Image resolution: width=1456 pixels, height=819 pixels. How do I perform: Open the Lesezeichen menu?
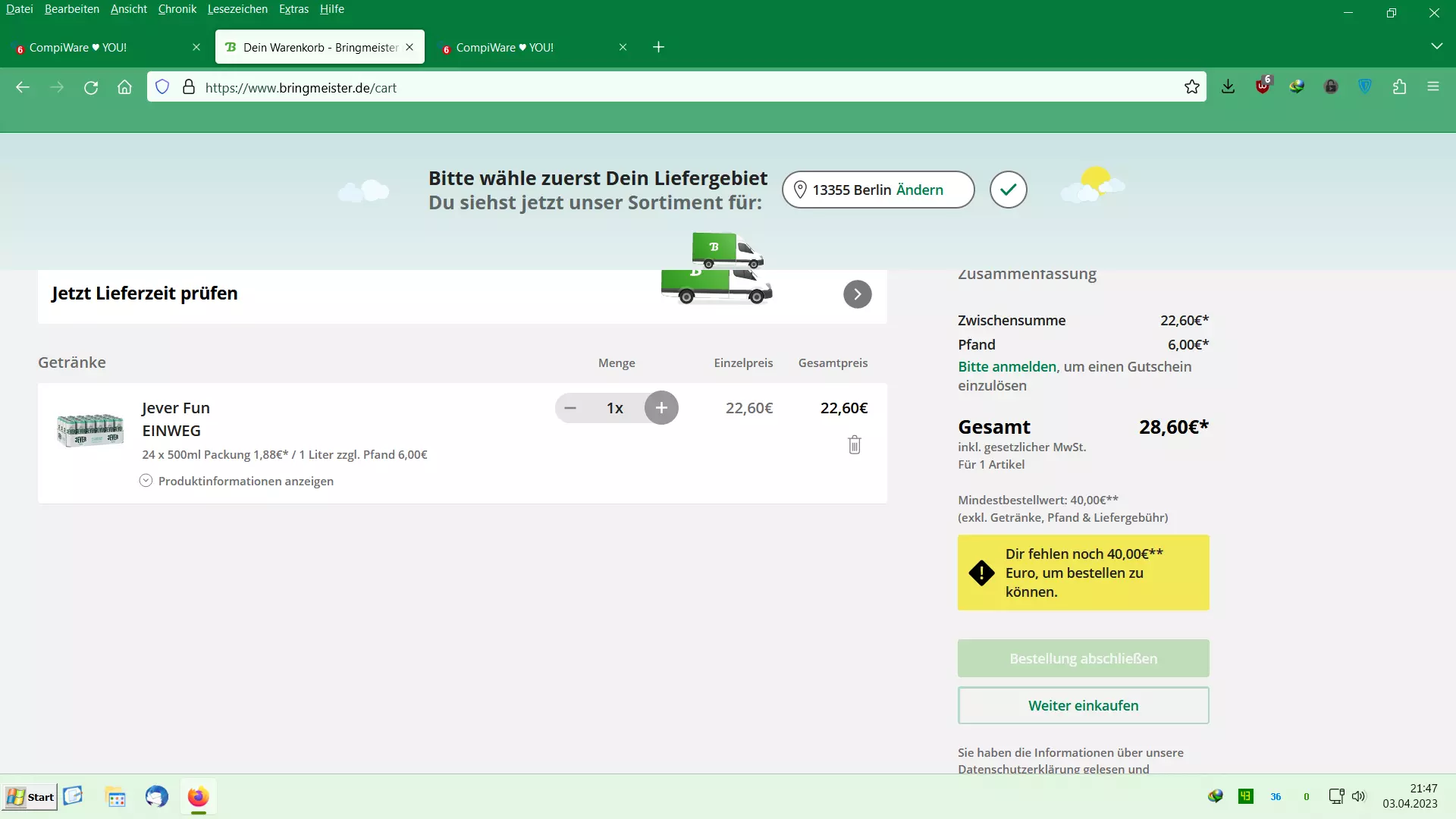pos(237,9)
